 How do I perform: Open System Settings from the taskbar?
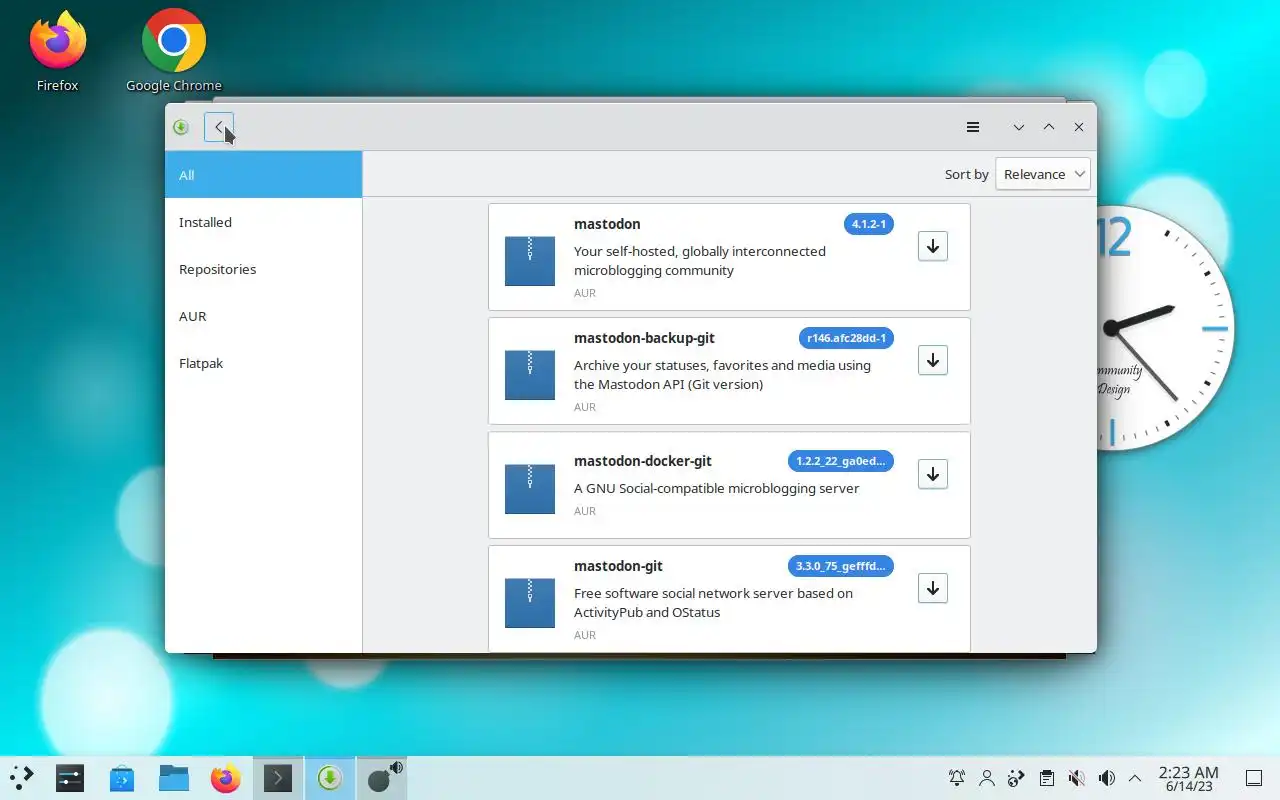[x=70, y=778]
